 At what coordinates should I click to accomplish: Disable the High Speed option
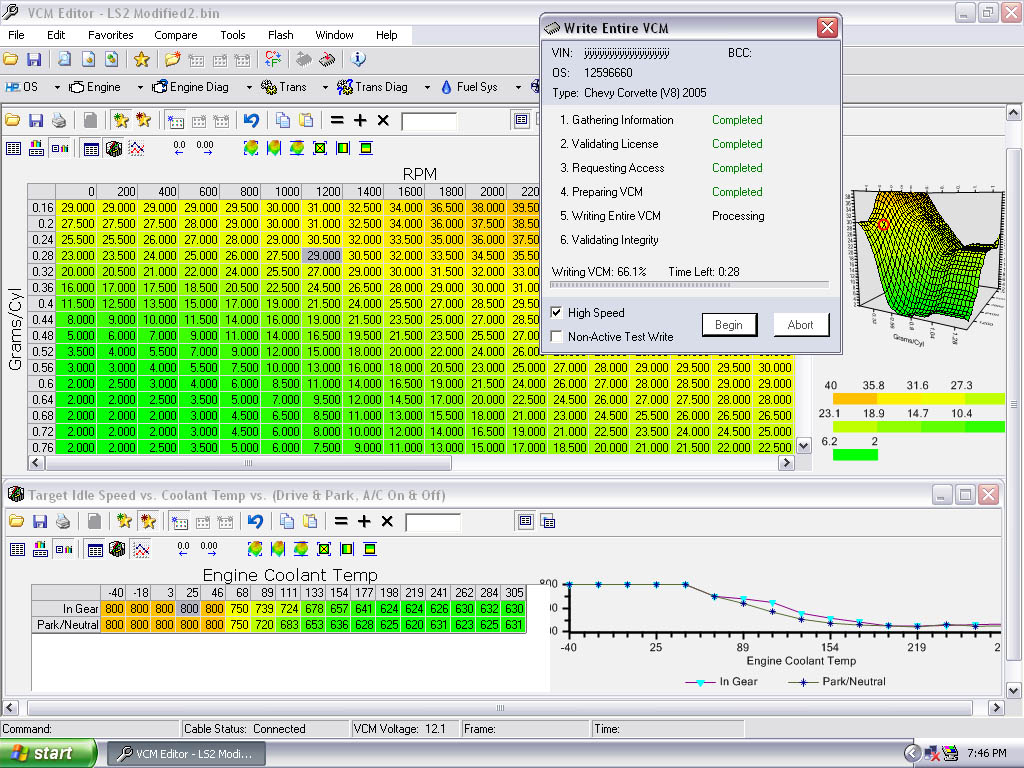(555, 313)
